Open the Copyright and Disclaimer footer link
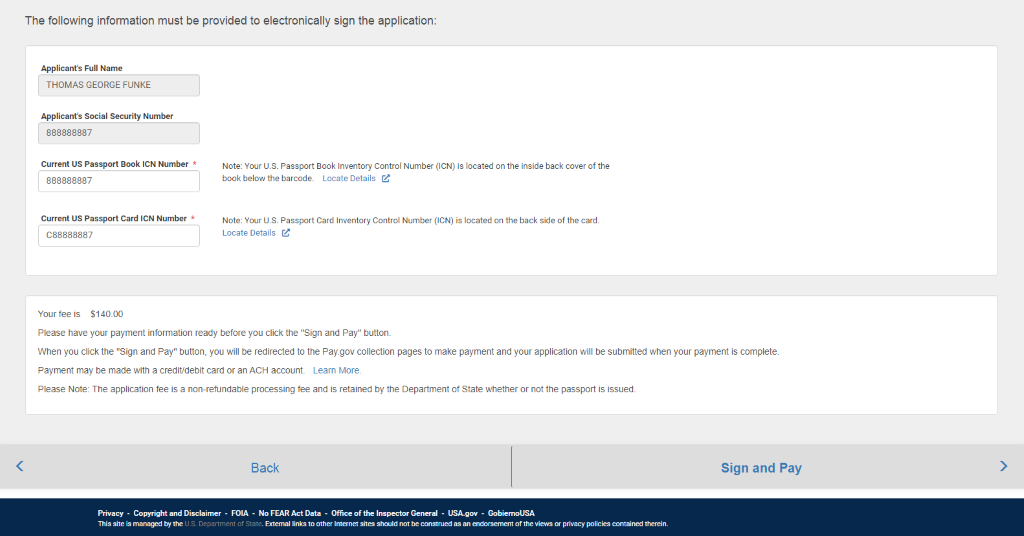This screenshot has width=1024, height=536. tap(177, 513)
